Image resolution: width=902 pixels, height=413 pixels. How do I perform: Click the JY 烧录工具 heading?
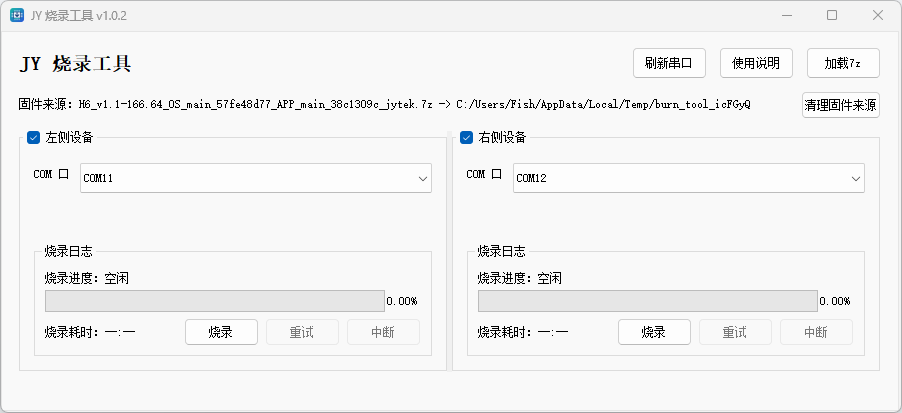75,63
